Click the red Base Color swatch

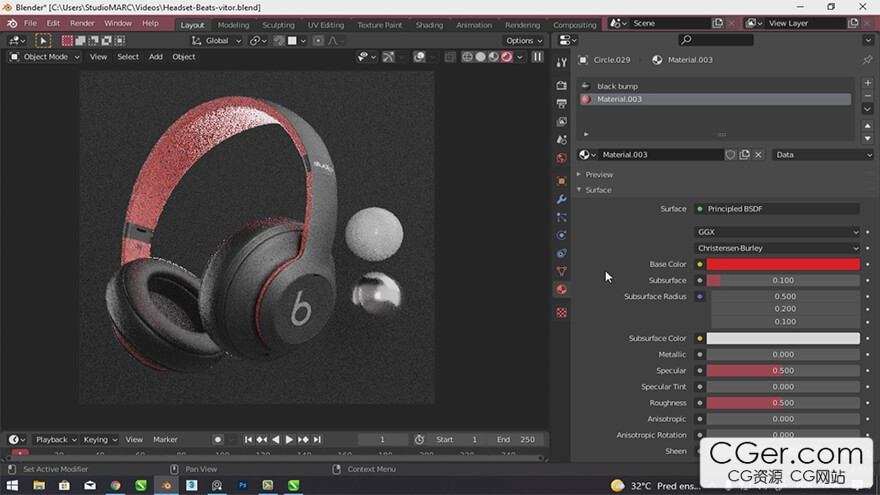click(783, 264)
